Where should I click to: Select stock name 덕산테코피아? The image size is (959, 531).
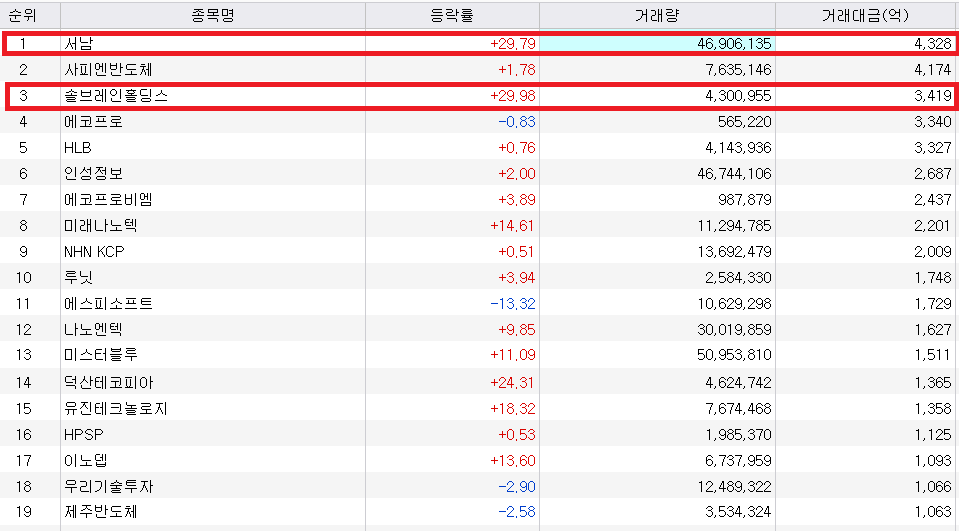(108, 382)
